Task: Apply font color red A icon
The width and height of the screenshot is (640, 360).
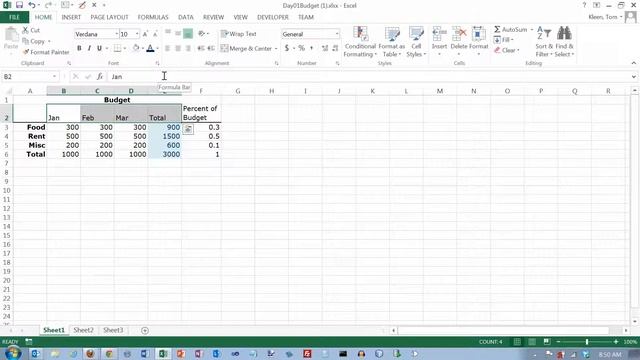Action: 150,48
